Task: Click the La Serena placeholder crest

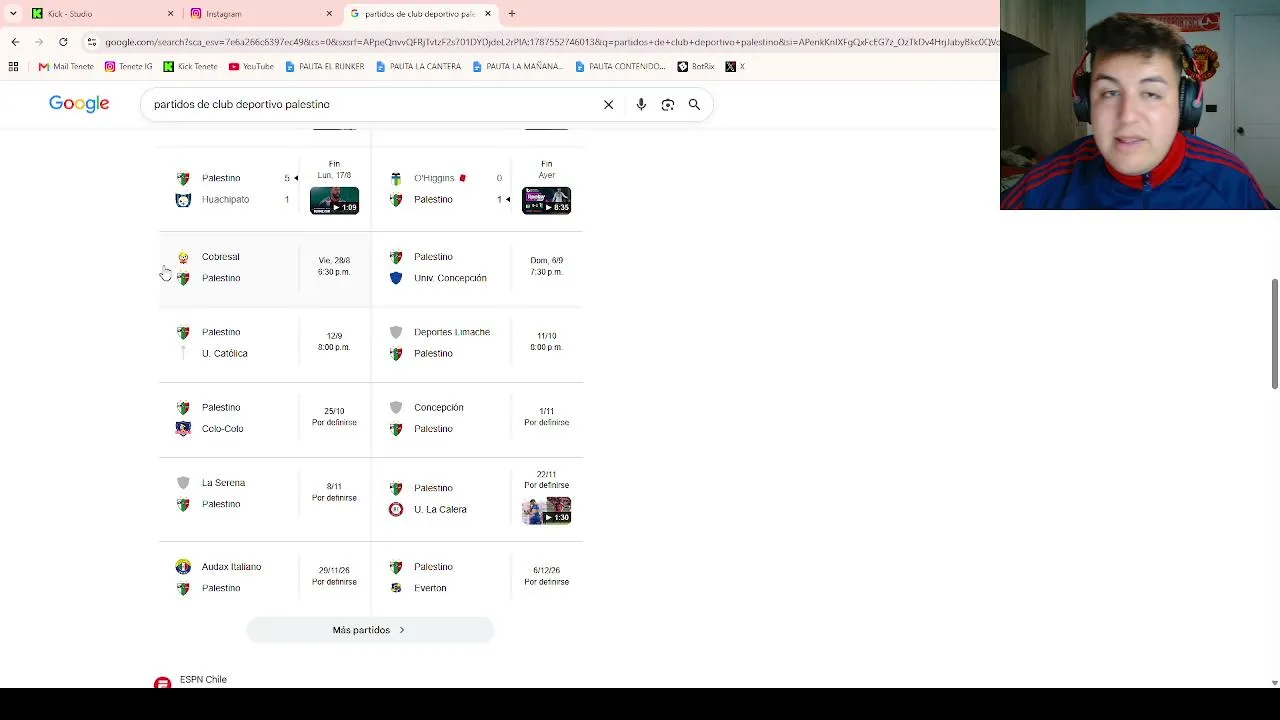Action: pyautogui.click(x=183, y=483)
